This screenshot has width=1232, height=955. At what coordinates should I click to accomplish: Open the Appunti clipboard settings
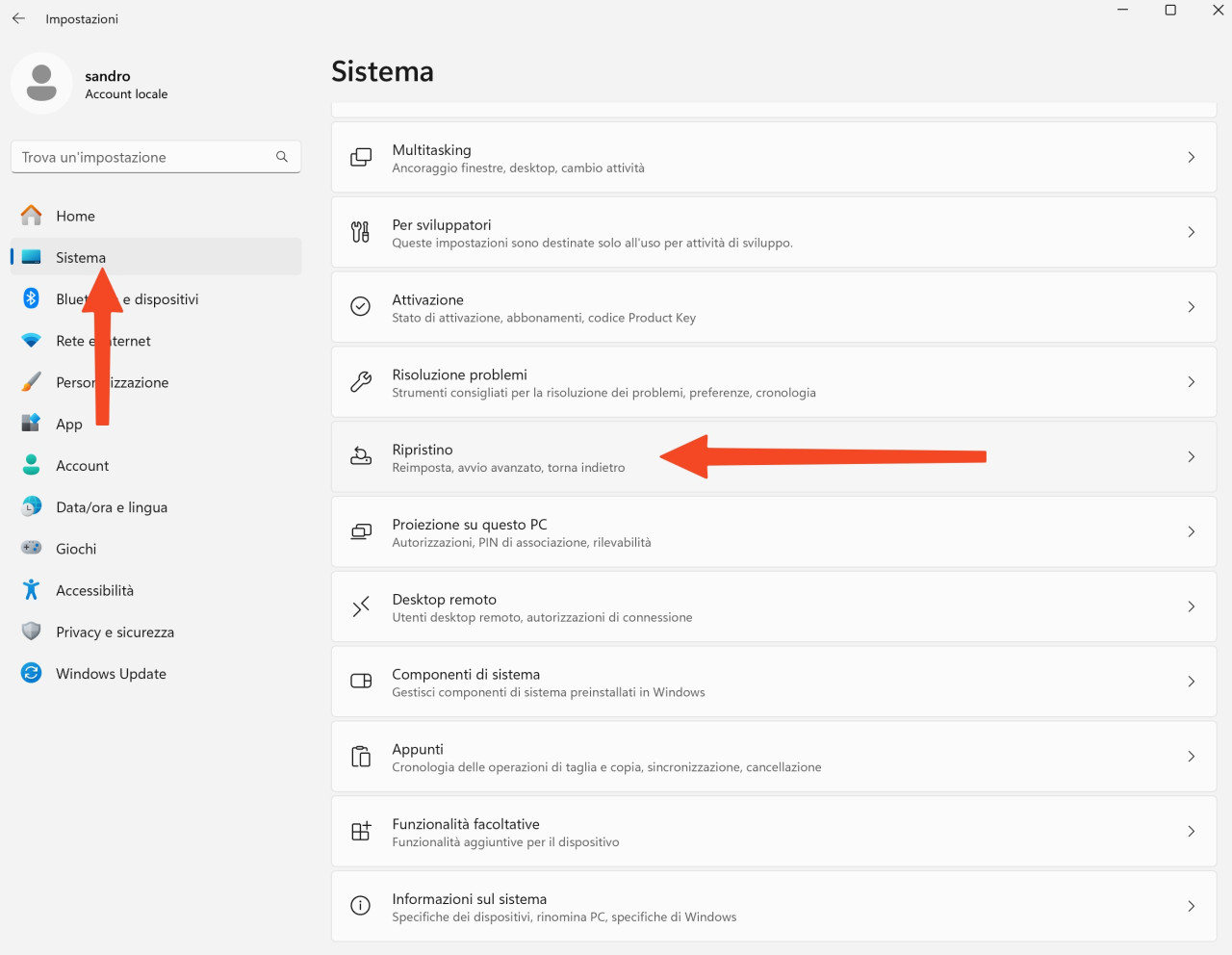[x=774, y=757]
